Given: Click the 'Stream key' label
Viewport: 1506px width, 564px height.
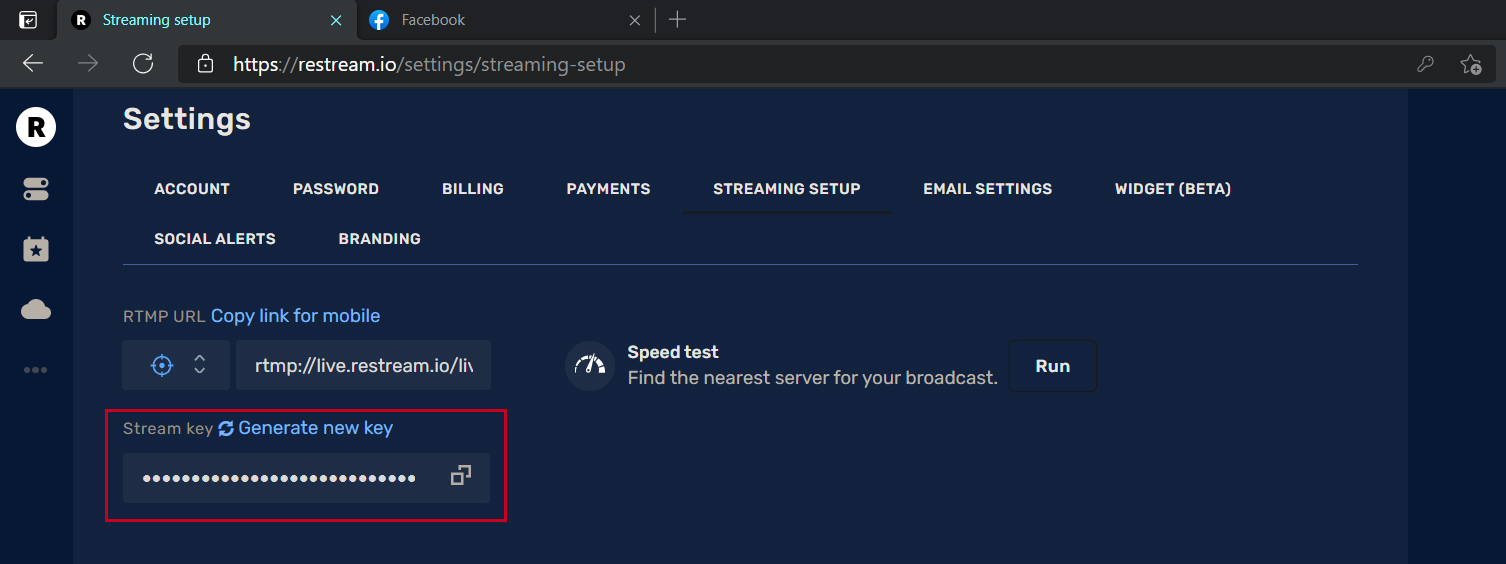Looking at the screenshot, I should pyautogui.click(x=168, y=428).
